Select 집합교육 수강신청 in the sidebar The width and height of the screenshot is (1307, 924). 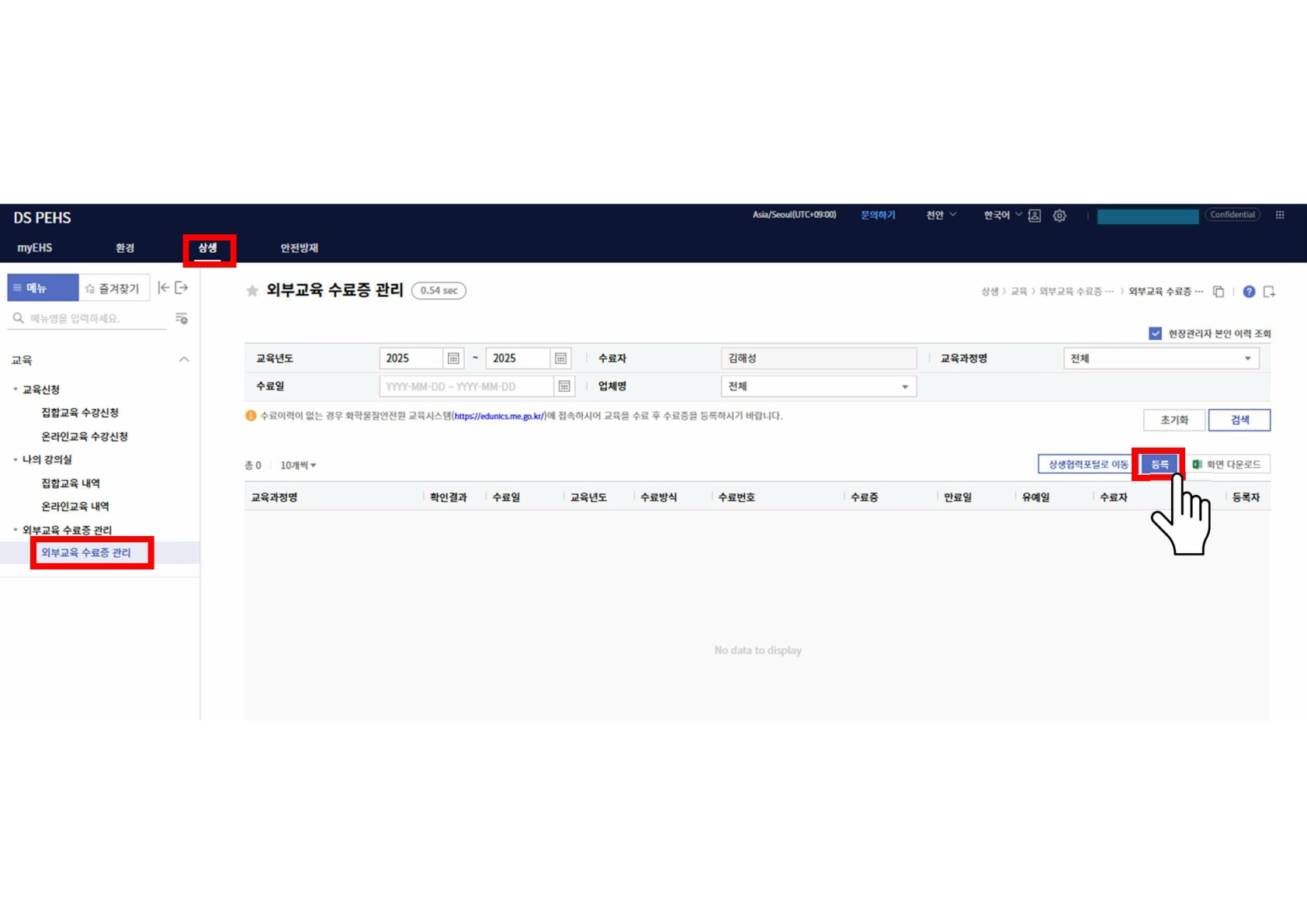(x=80, y=413)
